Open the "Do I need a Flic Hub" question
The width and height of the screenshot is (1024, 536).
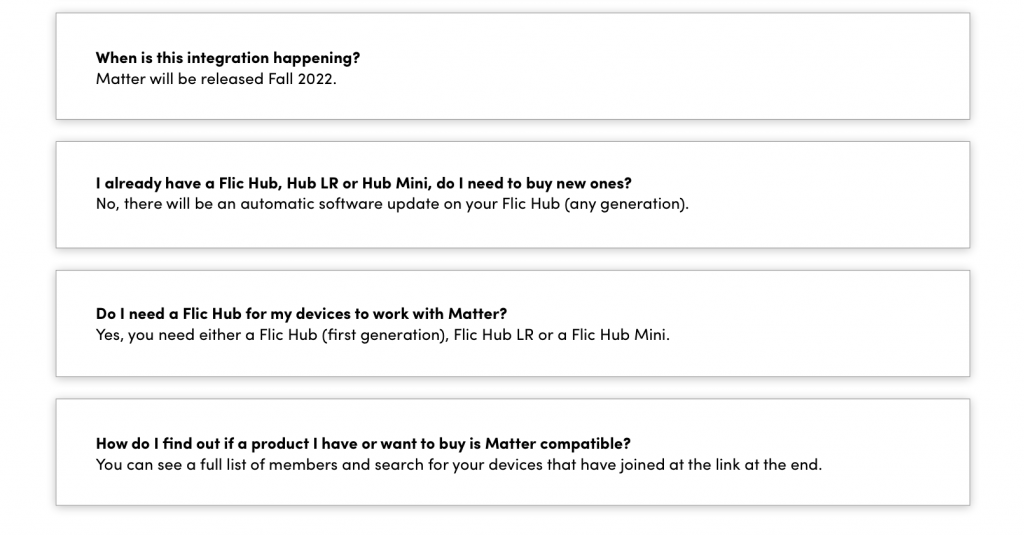(302, 313)
